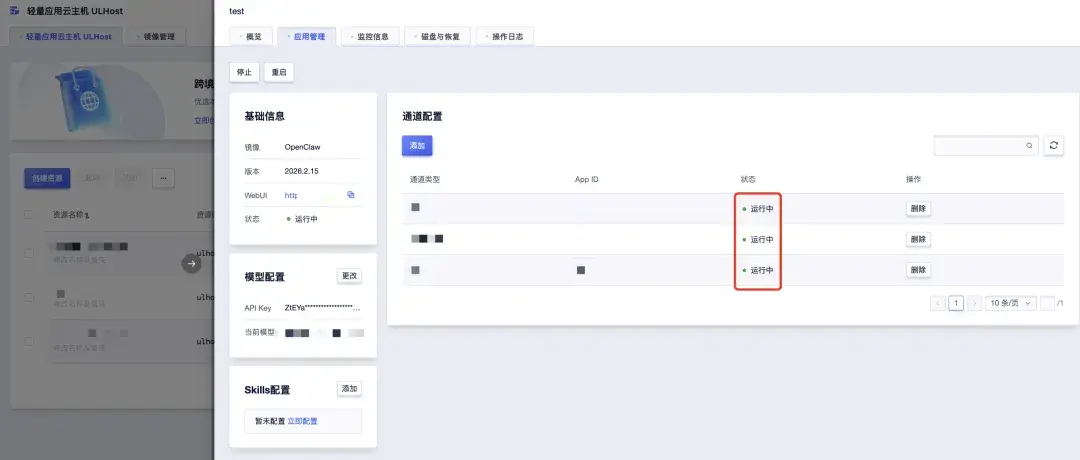Click the 基础信息 heading

pos(264,116)
